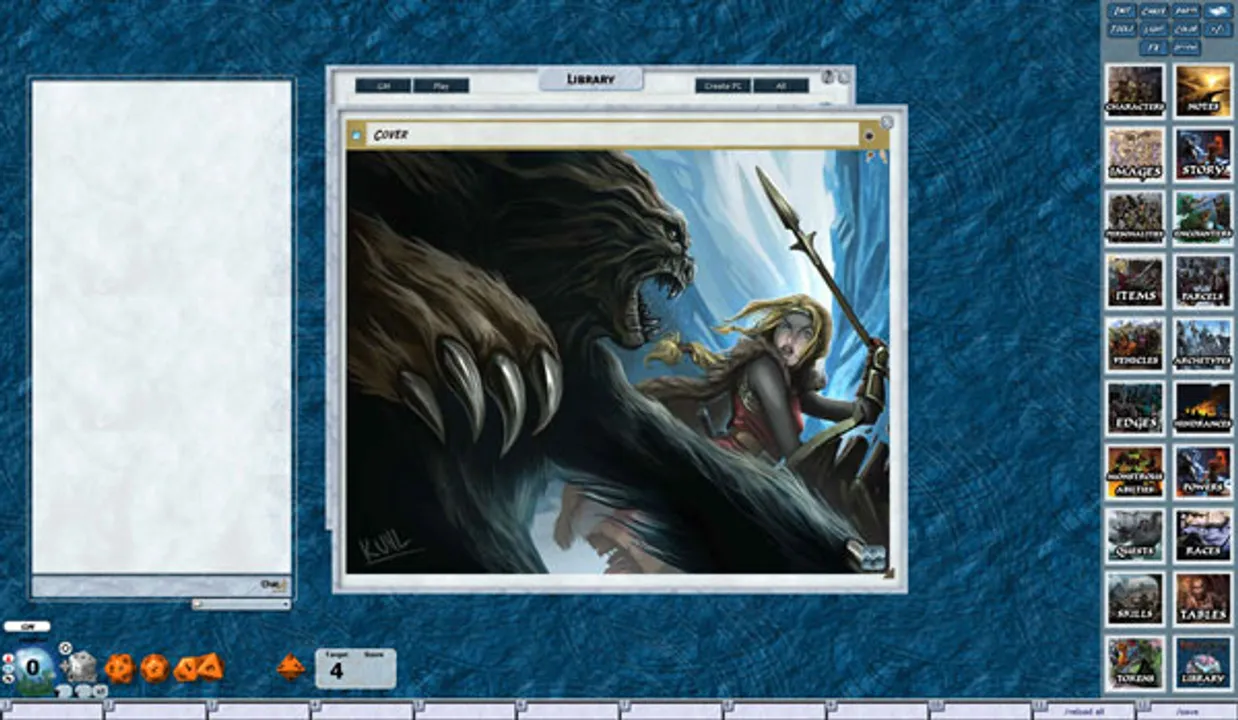Open the Parcels sidebar panel

[1203, 281]
